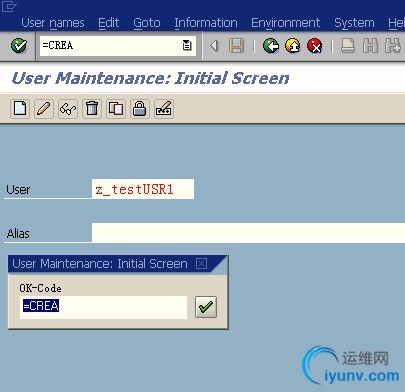Click the Copy user icon
The height and width of the screenshot is (392, 405).
point(116,109)
